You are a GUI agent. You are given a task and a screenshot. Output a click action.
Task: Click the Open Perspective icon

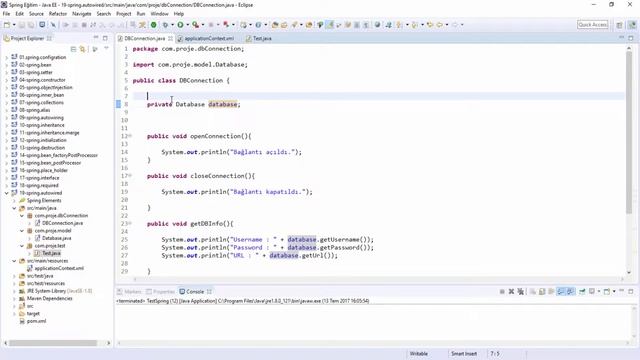point(619,25)
